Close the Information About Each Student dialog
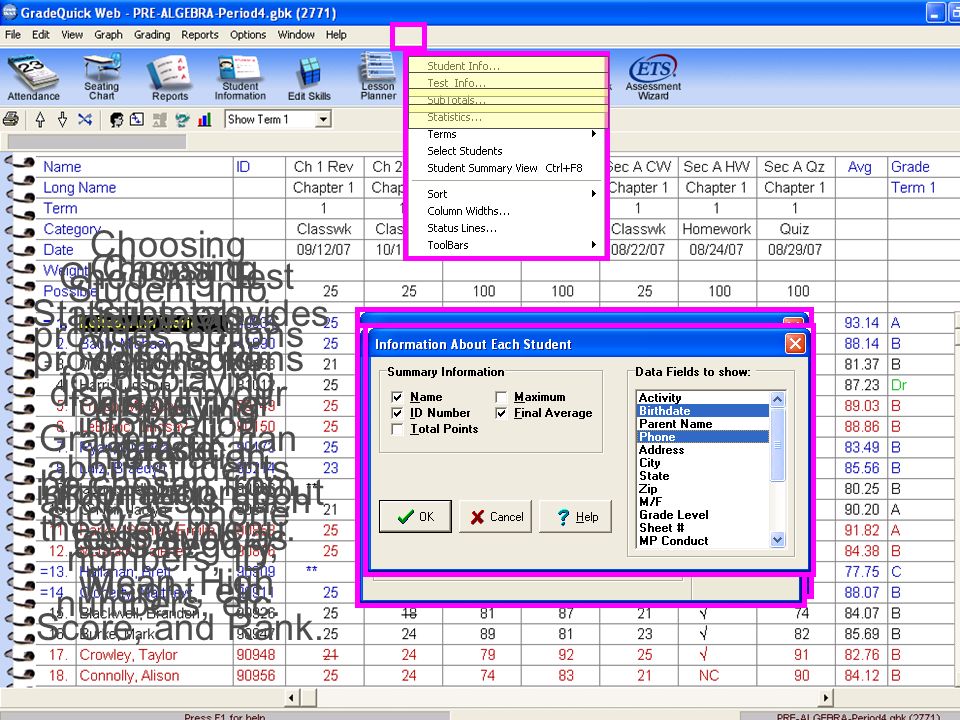960x720 pixels. pyautogui.click(x=795, y=343)
